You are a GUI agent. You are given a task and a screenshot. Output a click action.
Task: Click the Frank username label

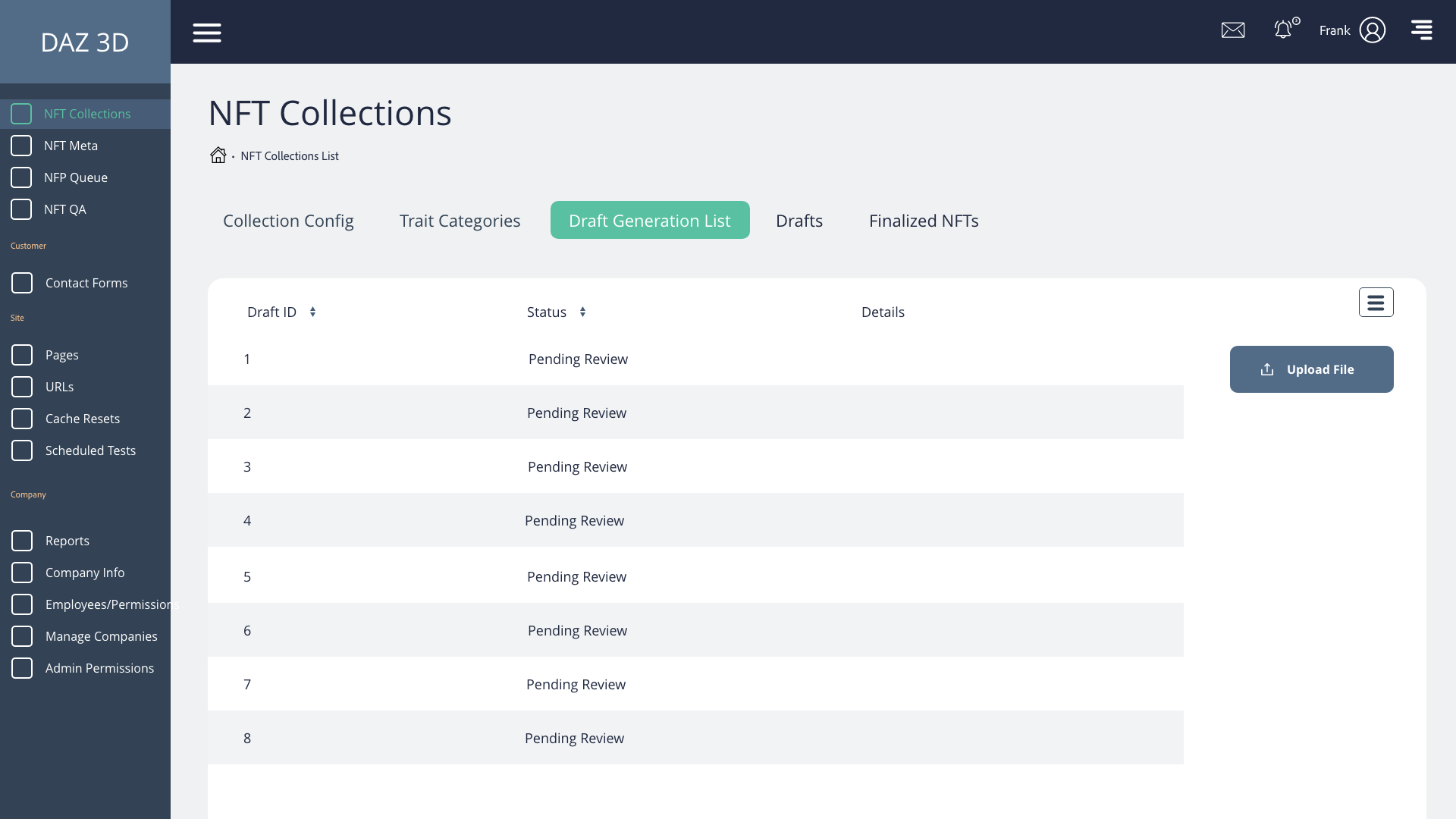1335,30
